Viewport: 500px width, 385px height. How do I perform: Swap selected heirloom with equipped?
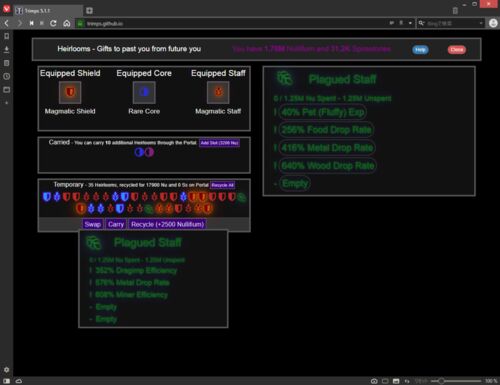tap(93, 224)
